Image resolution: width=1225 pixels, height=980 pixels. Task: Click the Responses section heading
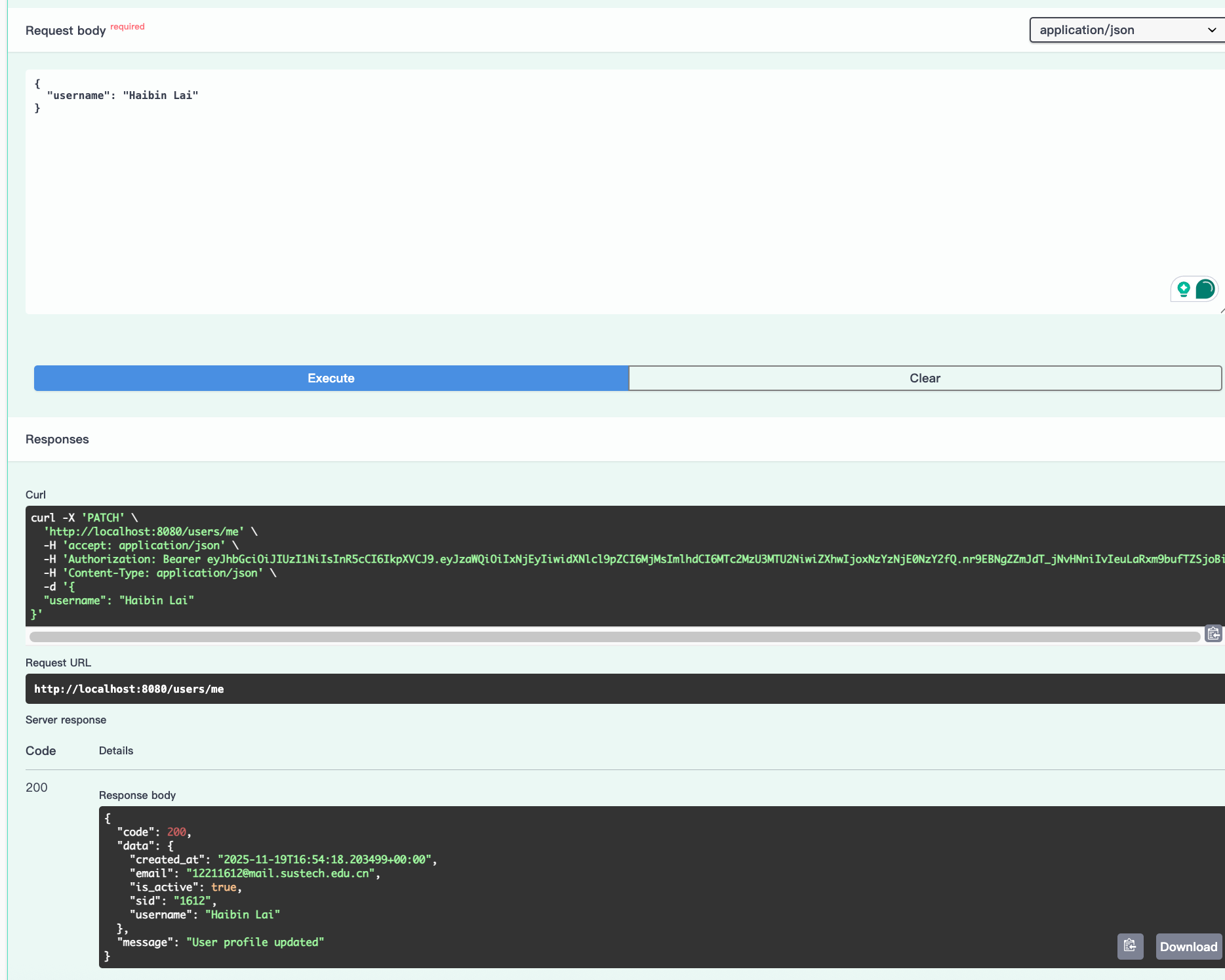(x=57, y=439)
